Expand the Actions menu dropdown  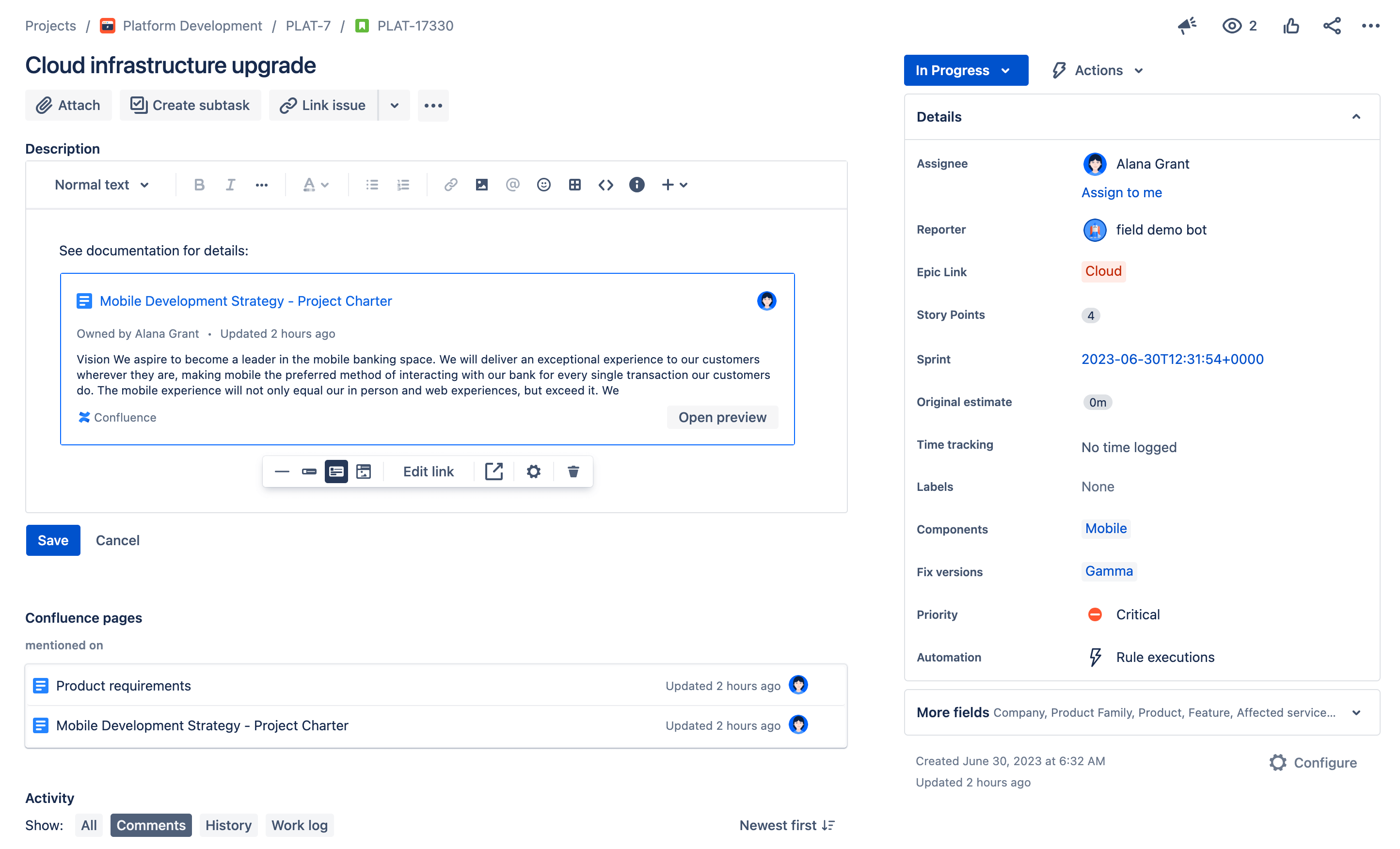pyautogui.click(x=1098, y=70)
